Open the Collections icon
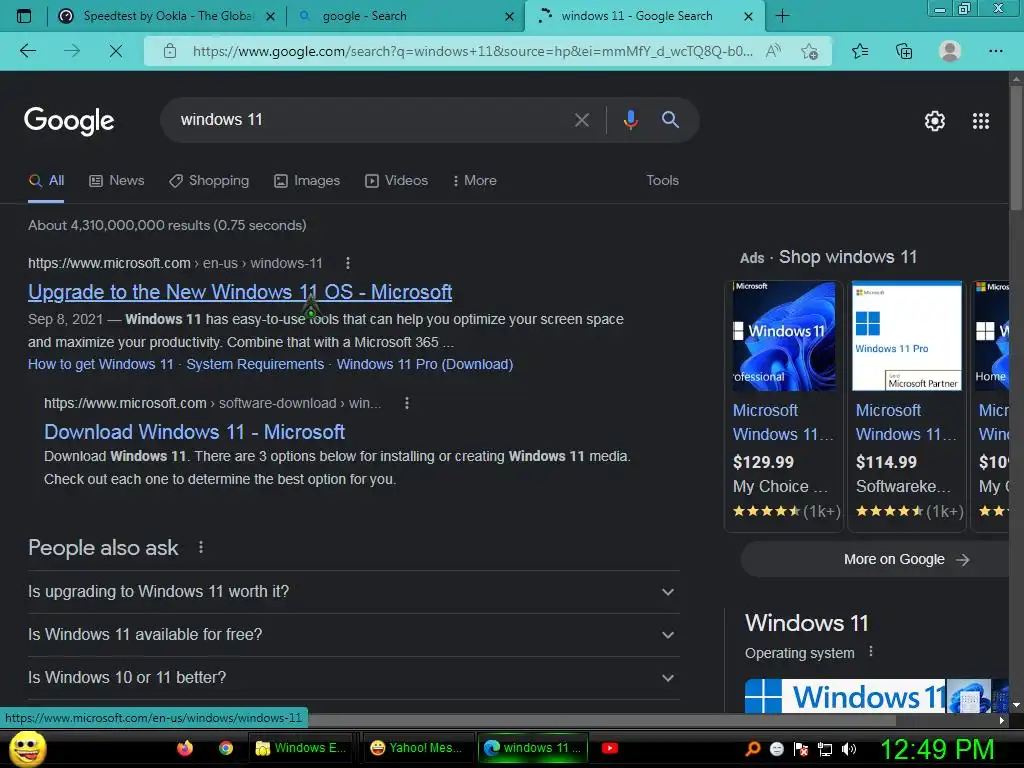Screen dimensions: 1024x768 pos(904,51)
